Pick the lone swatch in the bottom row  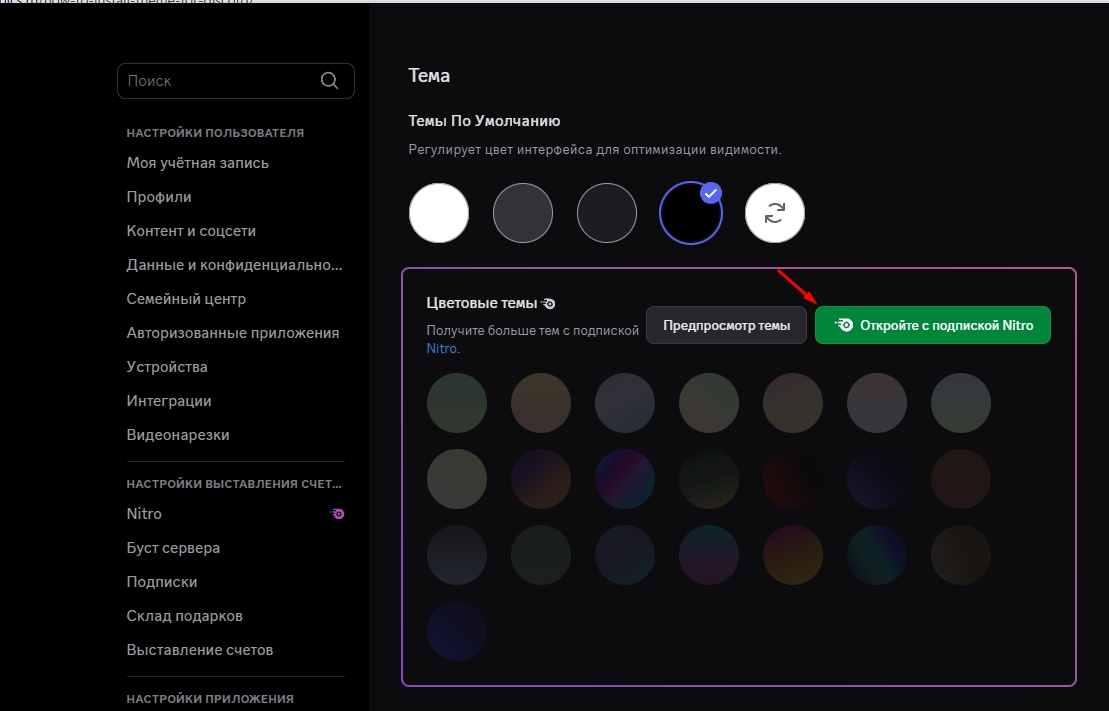[x=457, y=631]
